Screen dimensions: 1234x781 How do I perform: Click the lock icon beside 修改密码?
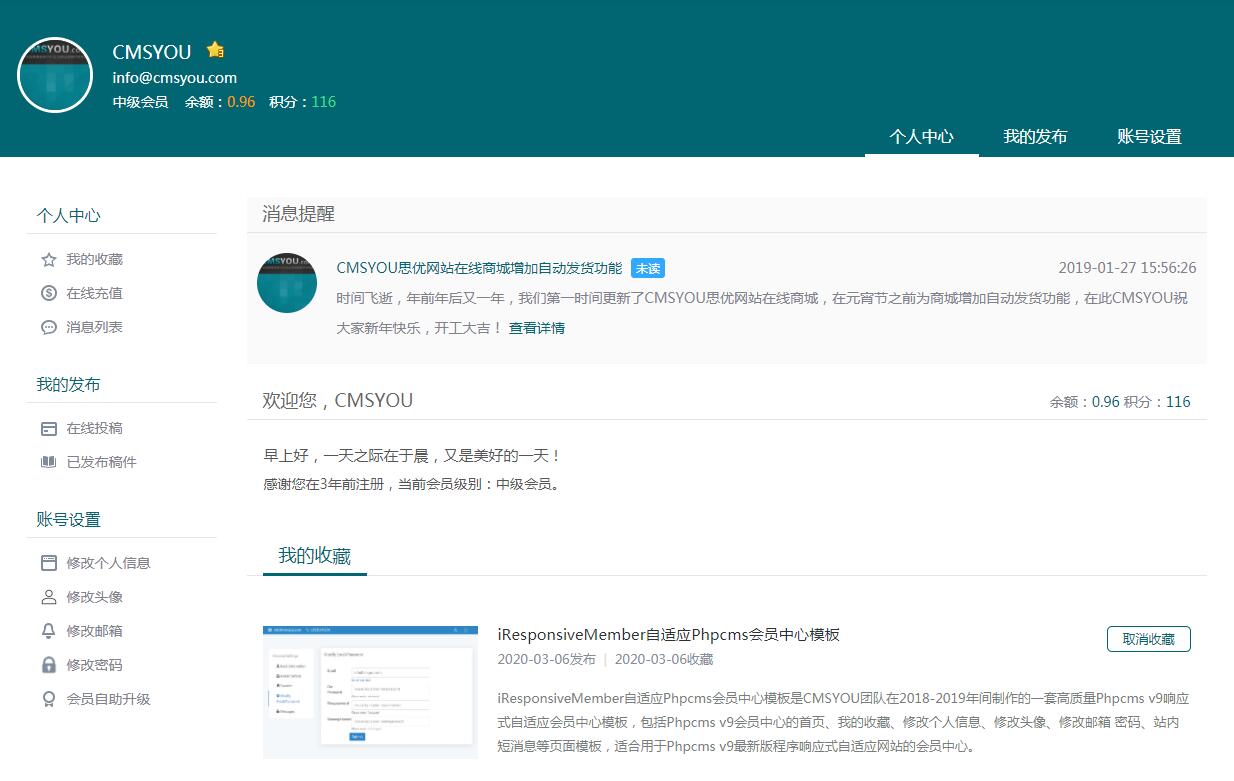coord(49,666)
